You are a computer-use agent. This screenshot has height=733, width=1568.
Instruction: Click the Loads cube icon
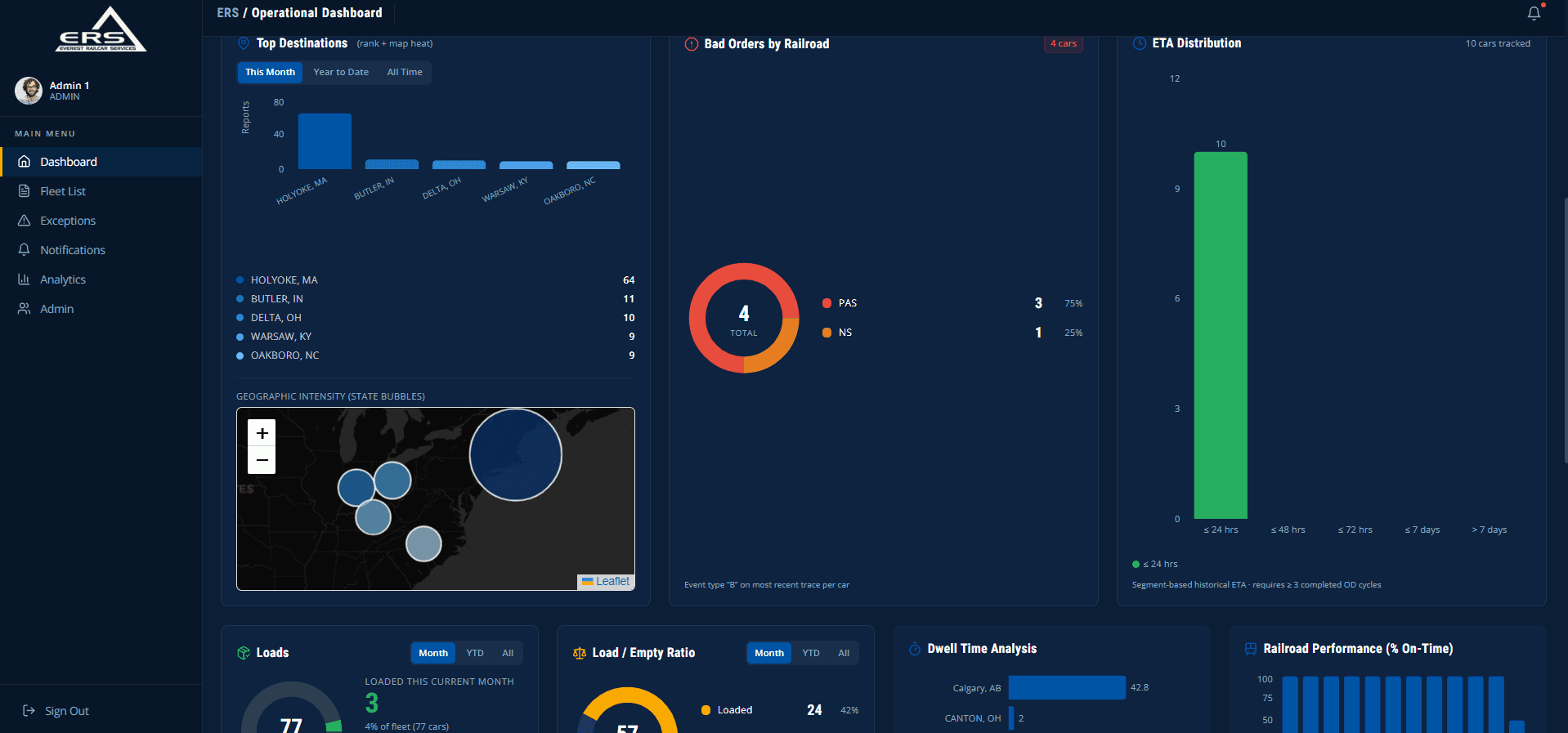244,653
